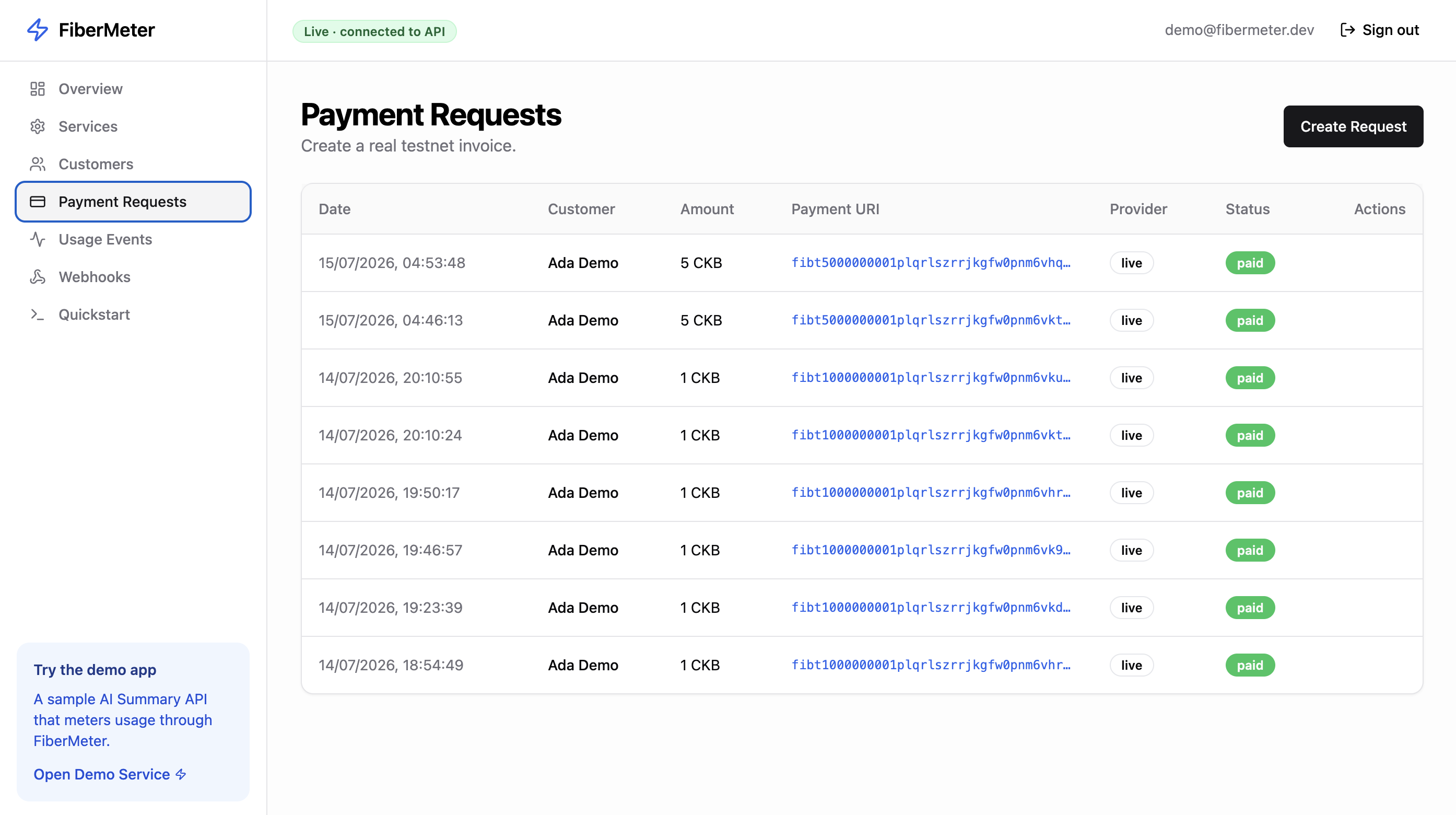Click Ada Demo in the 19:23:39 row
This screenshot has width=1456, height=815.
583,608
